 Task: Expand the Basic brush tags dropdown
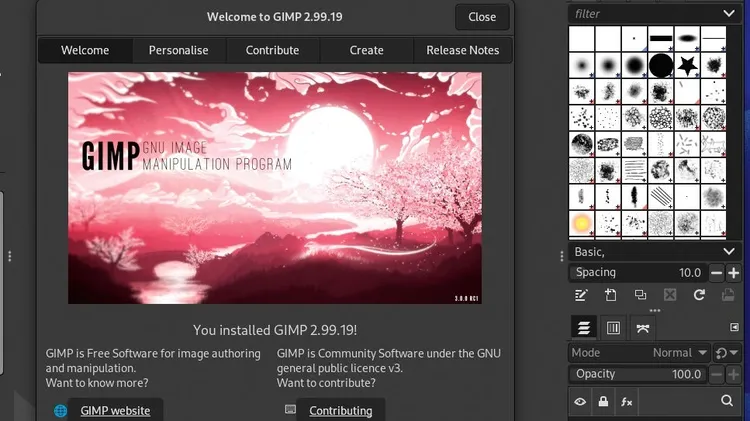click(x=728, y=251)
